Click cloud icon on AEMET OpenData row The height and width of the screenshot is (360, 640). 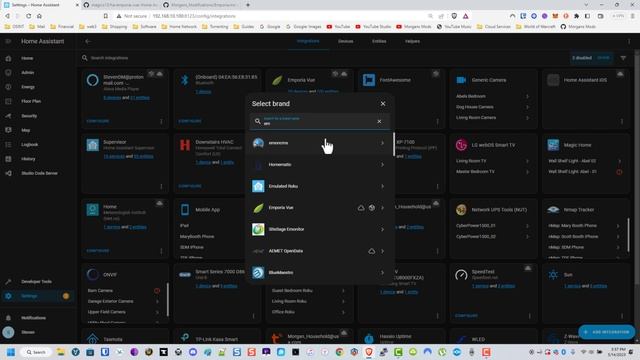371,251
